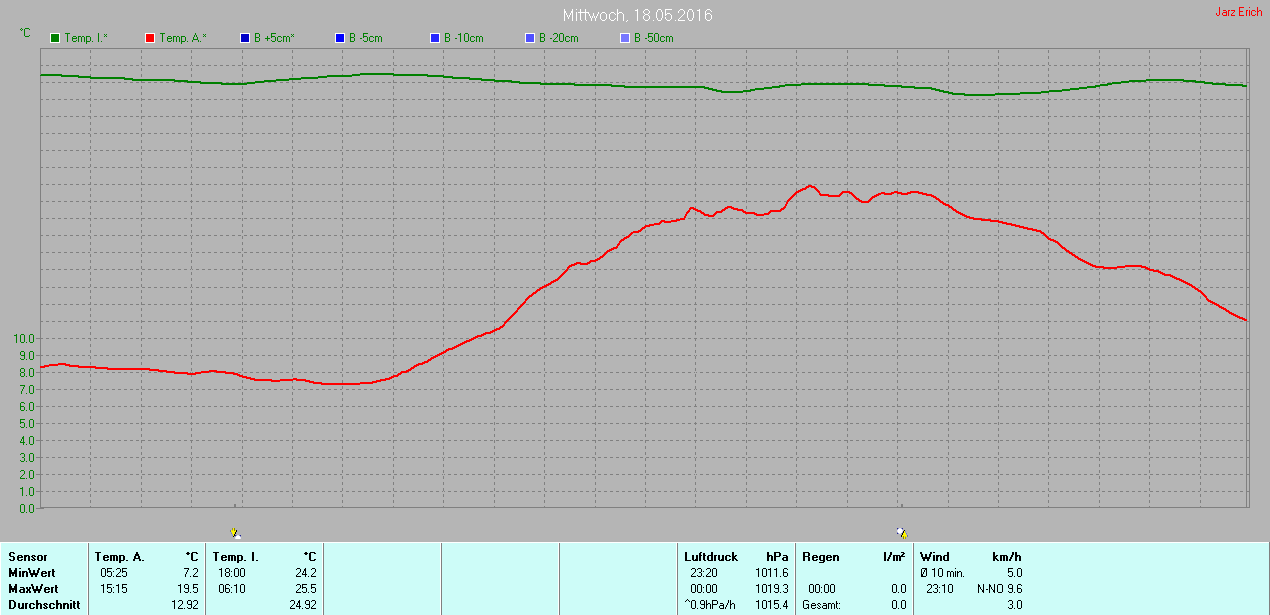
Task: Click the 'Luftdruck' column header
Action: (x=711, y=557)
